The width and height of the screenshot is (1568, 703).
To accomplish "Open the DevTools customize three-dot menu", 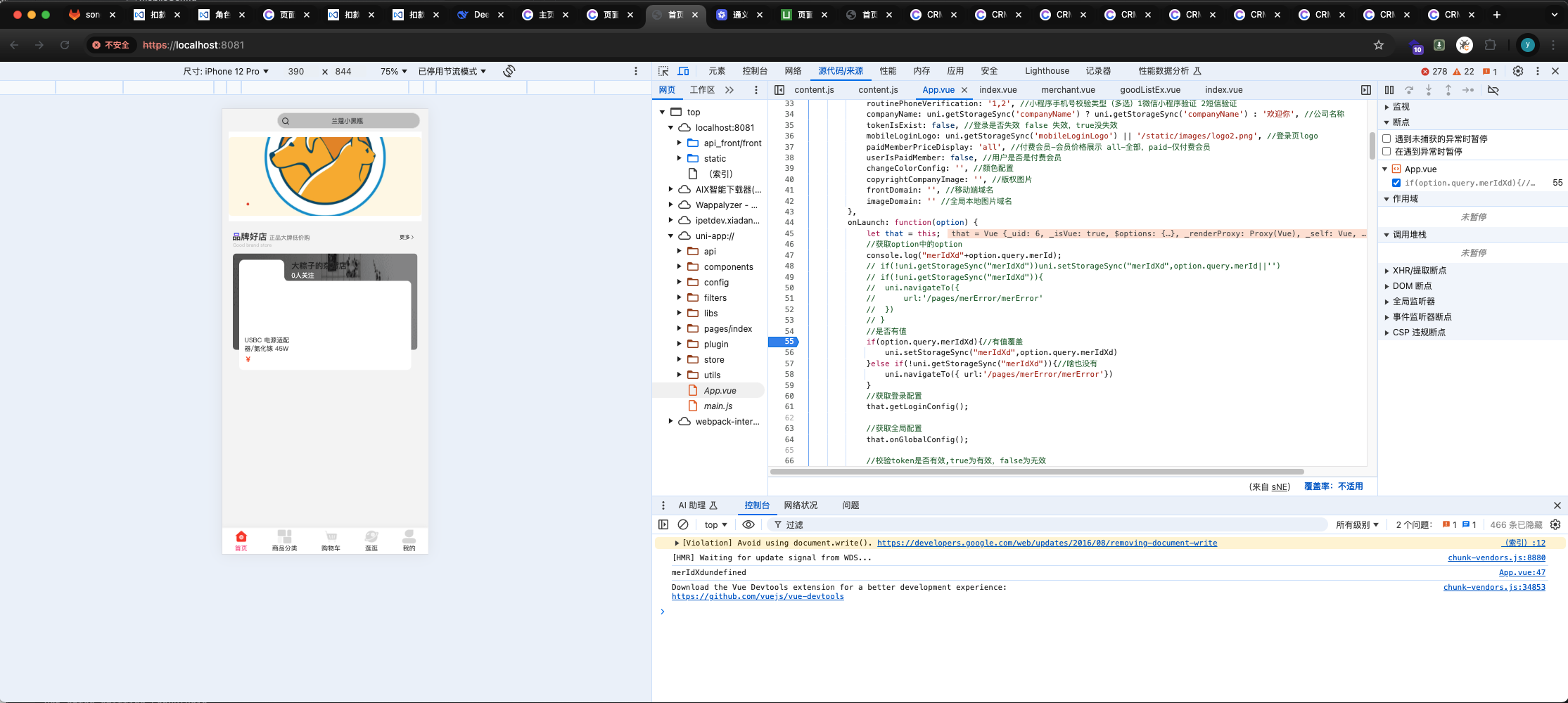I will pyautogui.click(x=1538, y=71).
